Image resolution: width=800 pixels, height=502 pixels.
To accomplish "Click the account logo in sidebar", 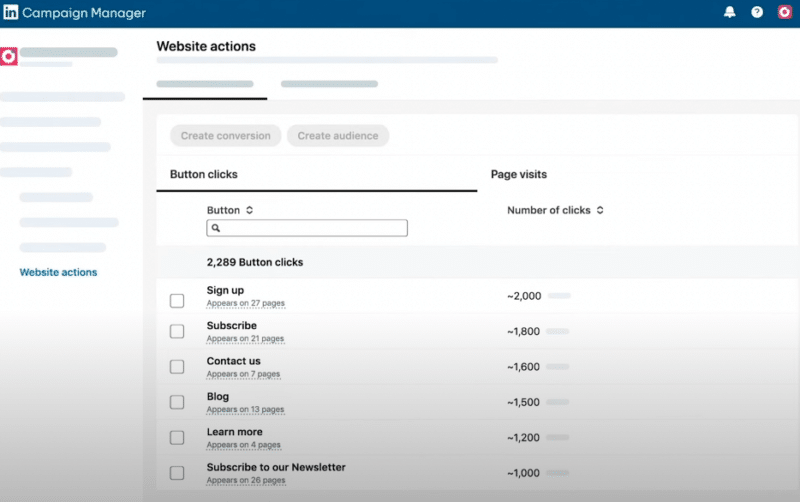I will point(9,56).
